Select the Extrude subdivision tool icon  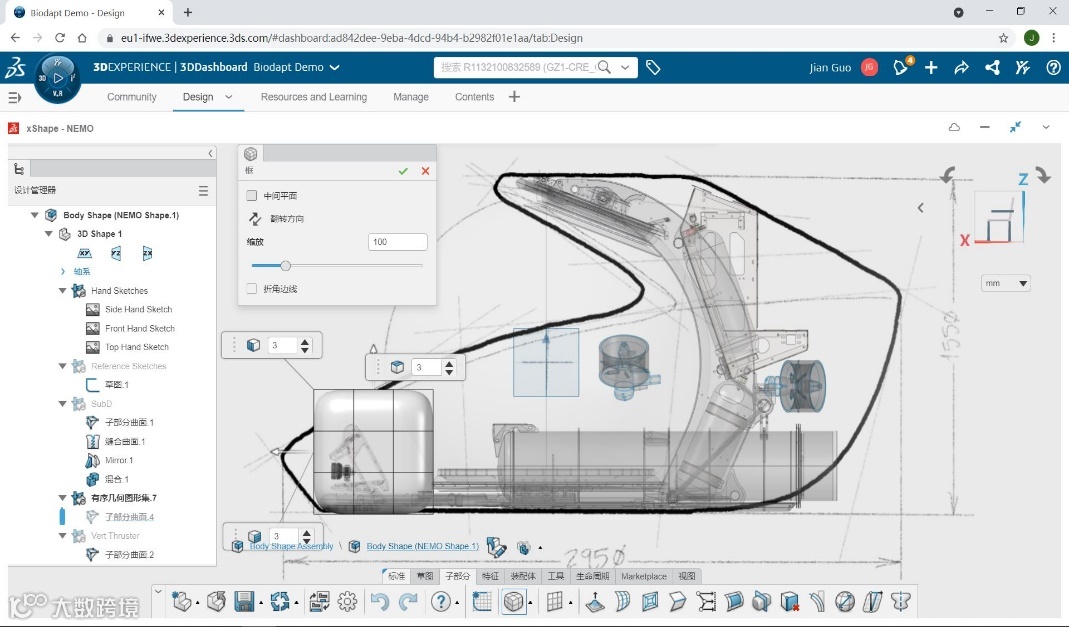click(595, 601)
